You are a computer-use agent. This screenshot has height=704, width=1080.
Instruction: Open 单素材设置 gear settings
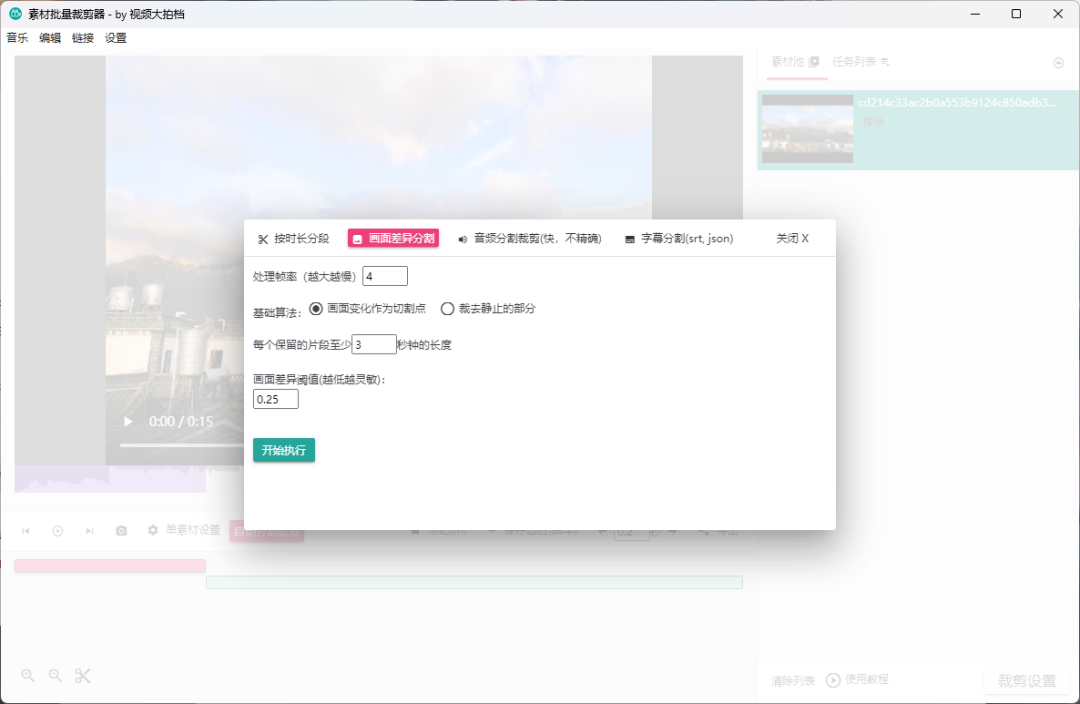(x=184, y=530)
